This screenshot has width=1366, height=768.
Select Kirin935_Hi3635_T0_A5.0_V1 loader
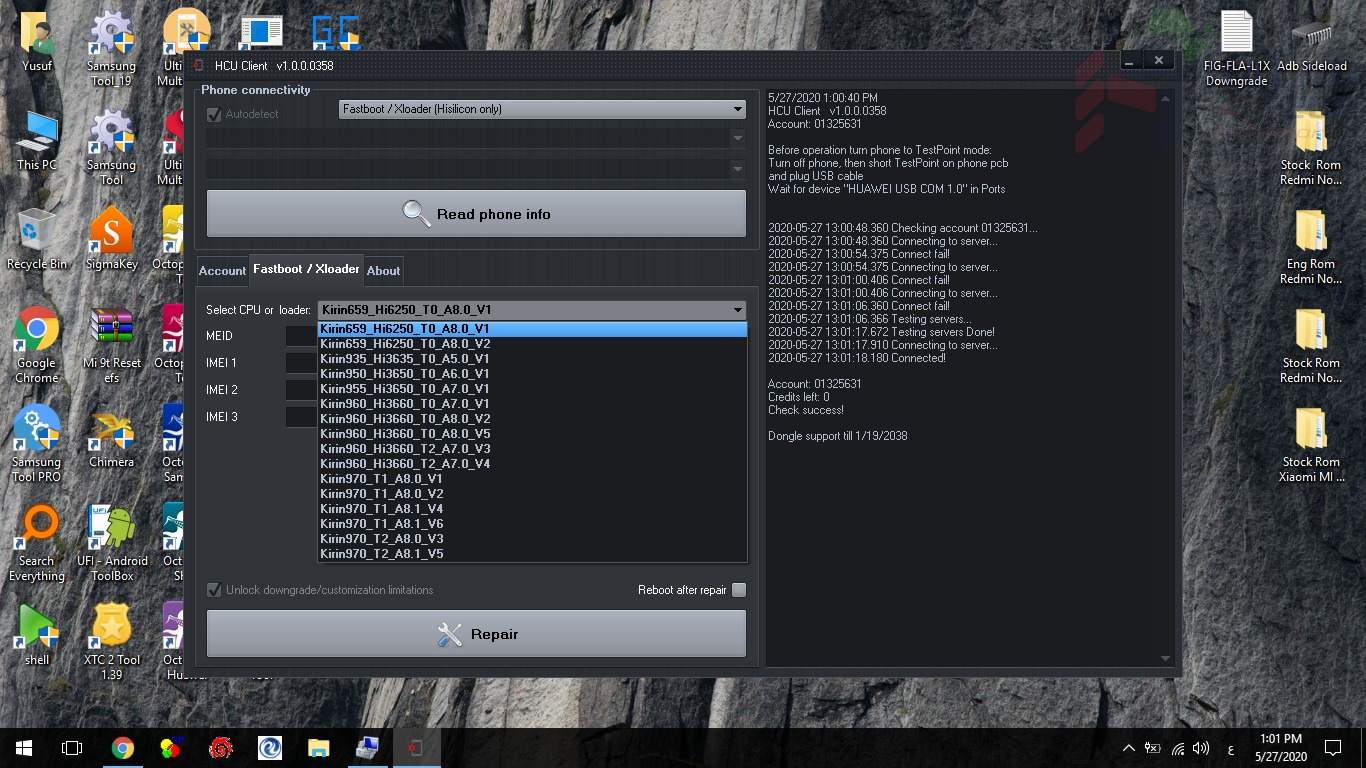coord(532,359)
